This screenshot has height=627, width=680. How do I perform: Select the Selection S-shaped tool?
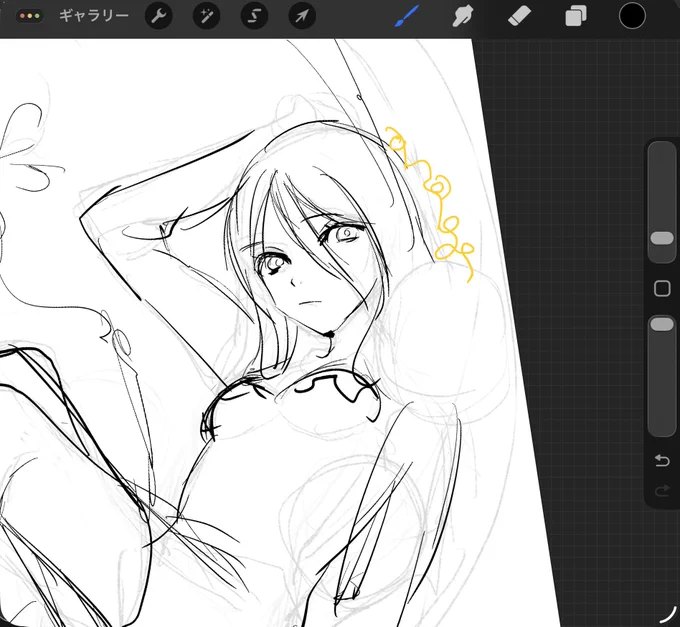tap(254, 16)
